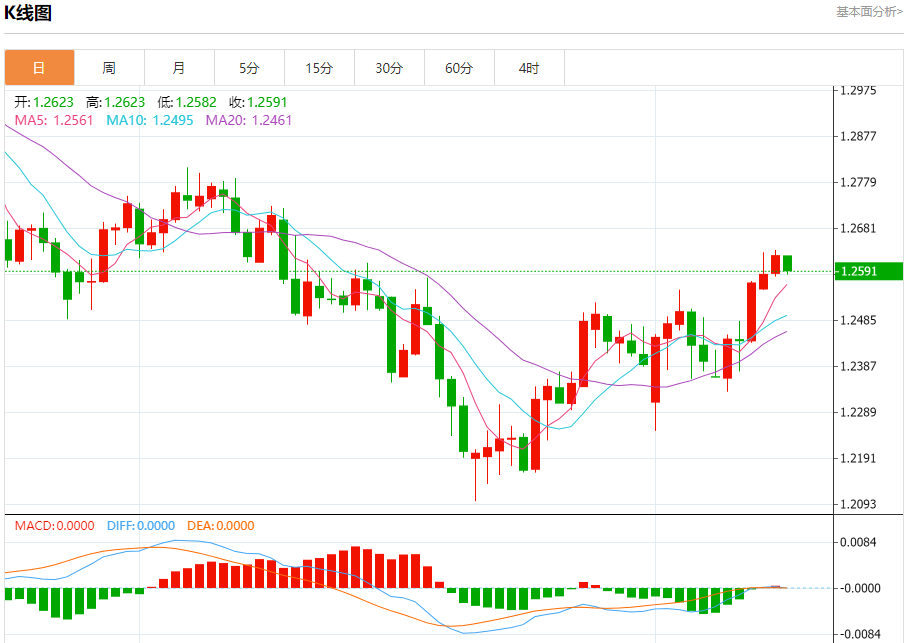Click the MA5 indicator label

(54, 120)
